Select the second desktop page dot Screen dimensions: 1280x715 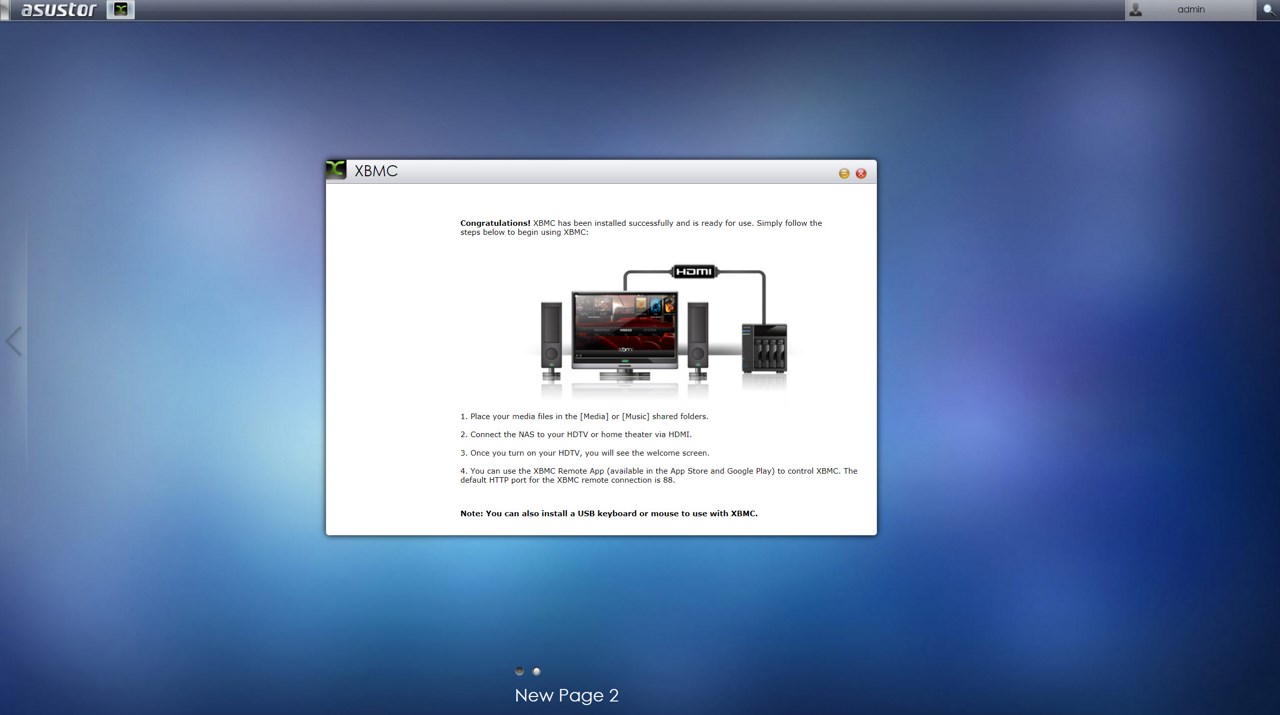point(536,671)
